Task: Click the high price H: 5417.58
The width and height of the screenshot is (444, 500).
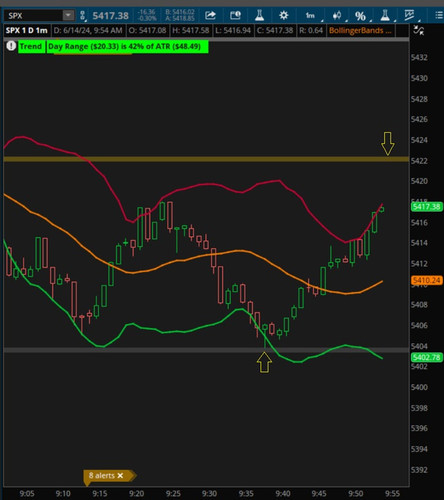Action: (x=191, y=31)
